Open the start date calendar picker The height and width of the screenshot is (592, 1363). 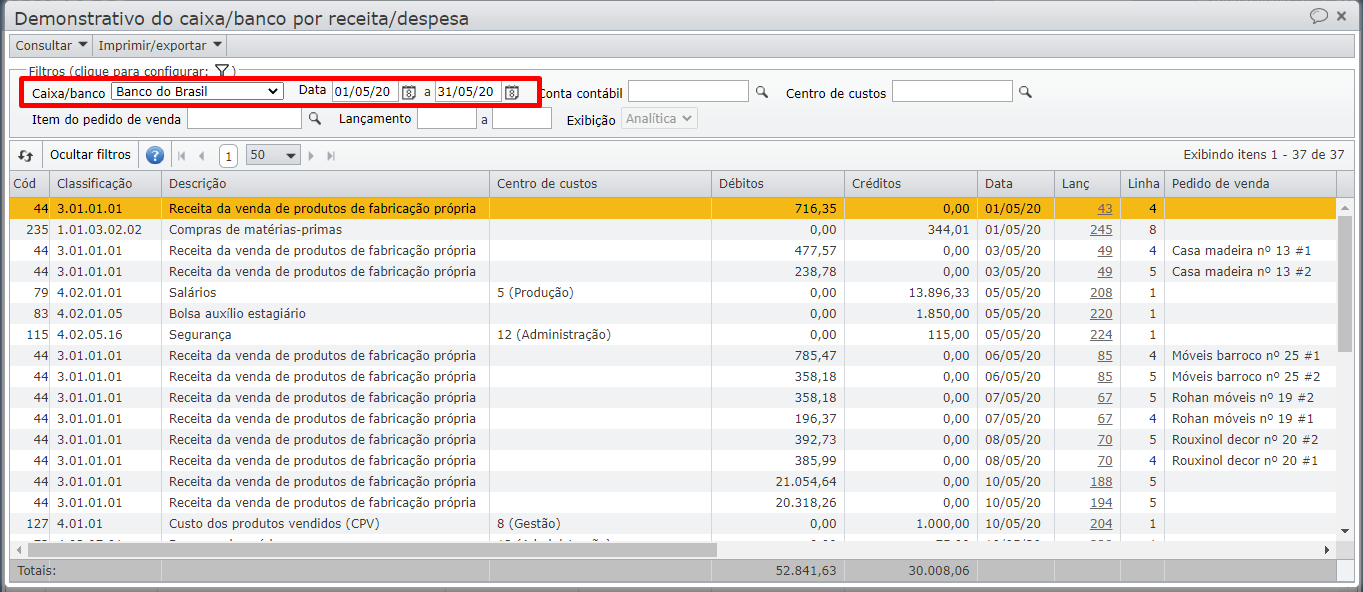(x=408, y=92)
